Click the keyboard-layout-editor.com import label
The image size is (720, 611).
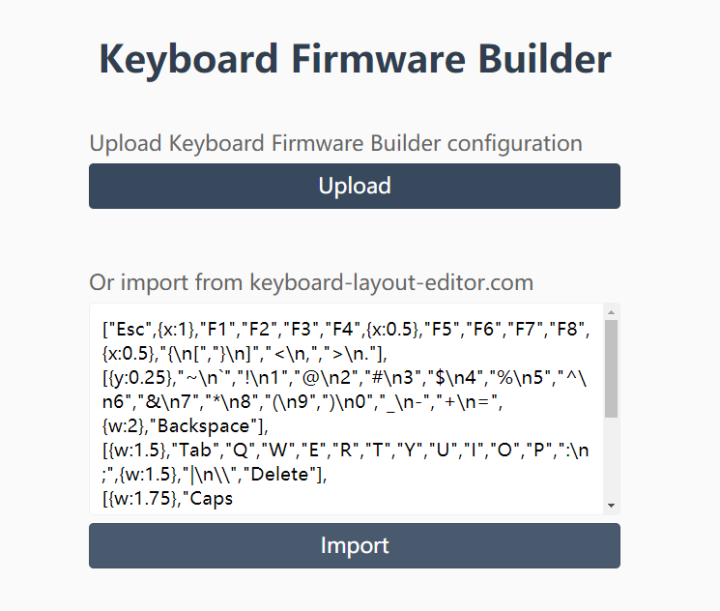(x=311, y=282)
